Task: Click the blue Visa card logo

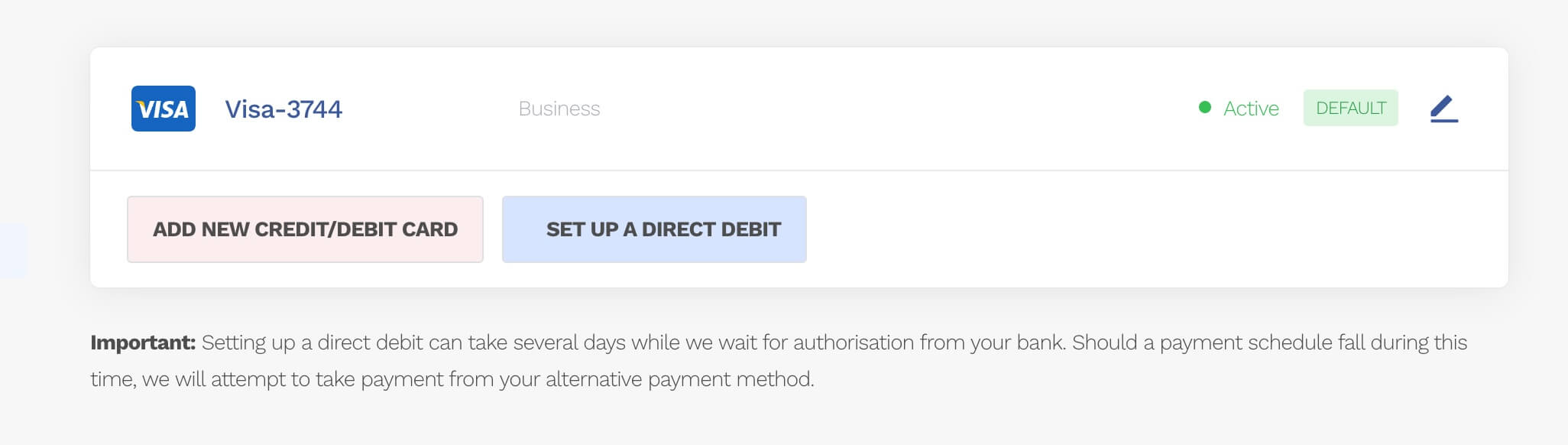Action: tap(163, 109)
